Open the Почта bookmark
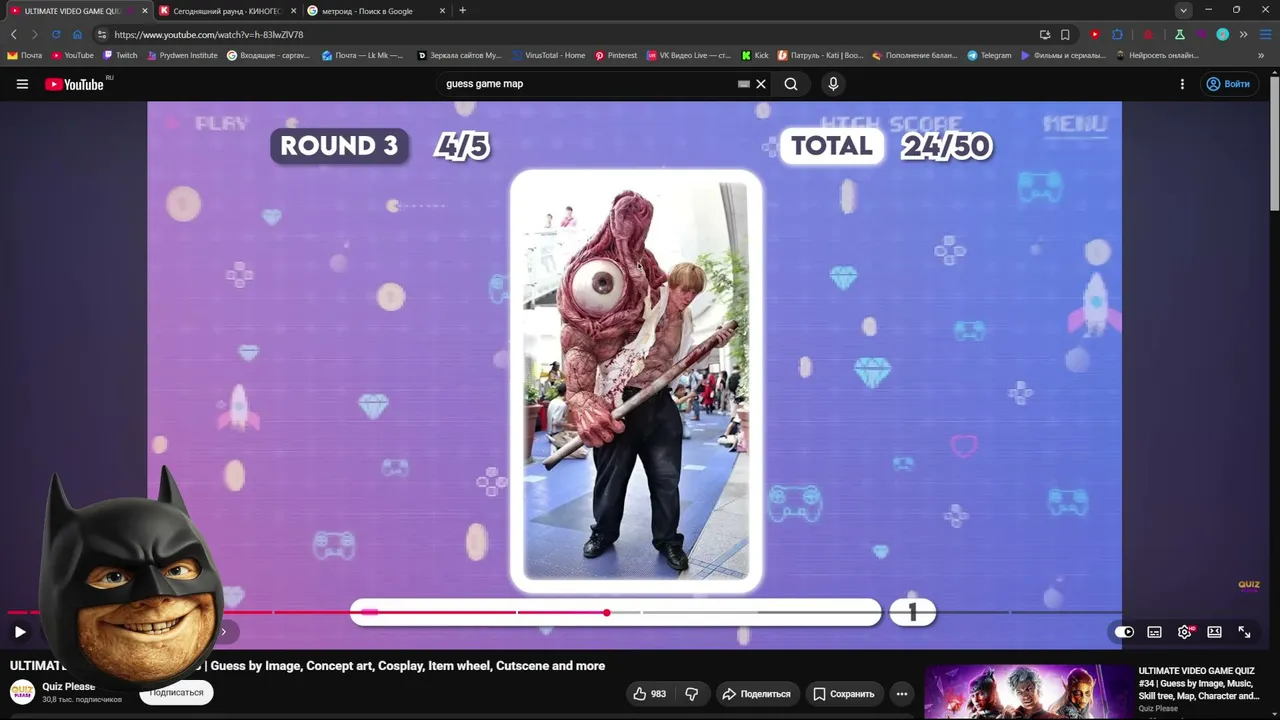1280x720 pixels. coord(25,55)
